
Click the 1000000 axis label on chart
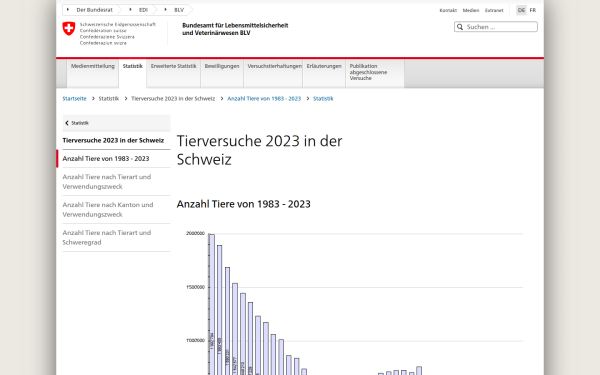pyautogui.click(x=195, y=341)
